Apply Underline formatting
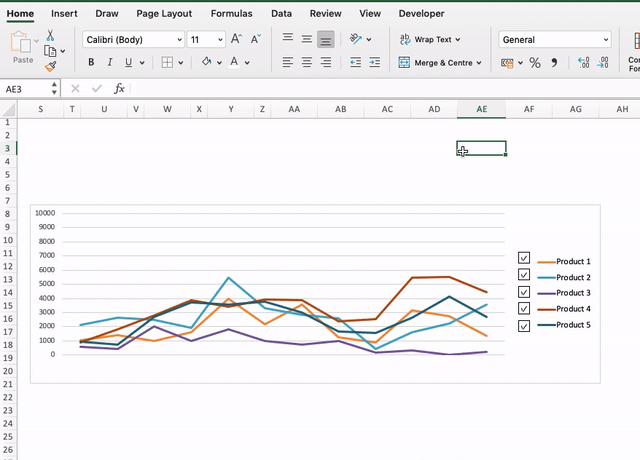The width and height of the screenshot is (640, 460). (129, 62)
